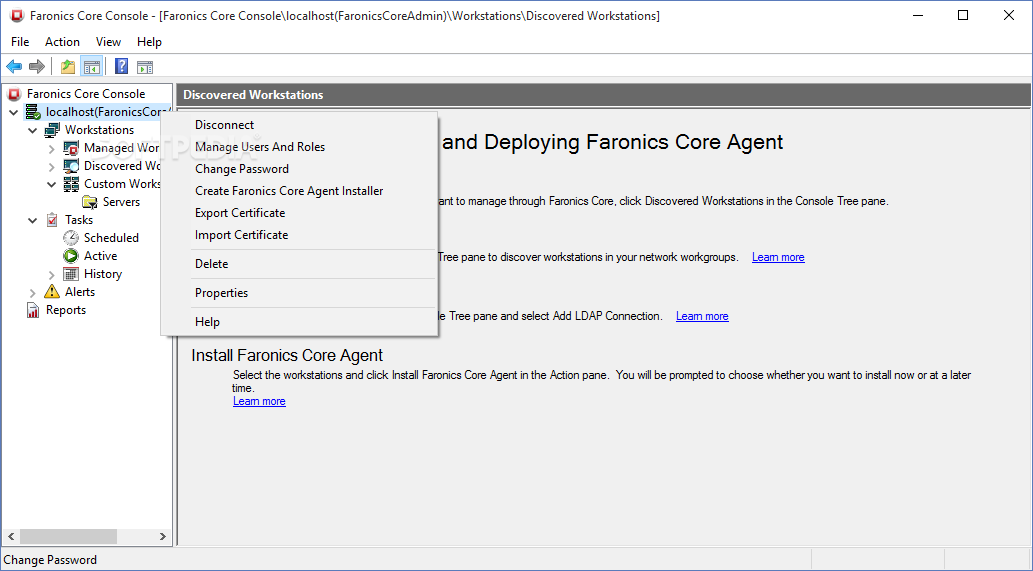Open the View menu
This screenshot has width=1033, height=571.
tap(108, 41)
